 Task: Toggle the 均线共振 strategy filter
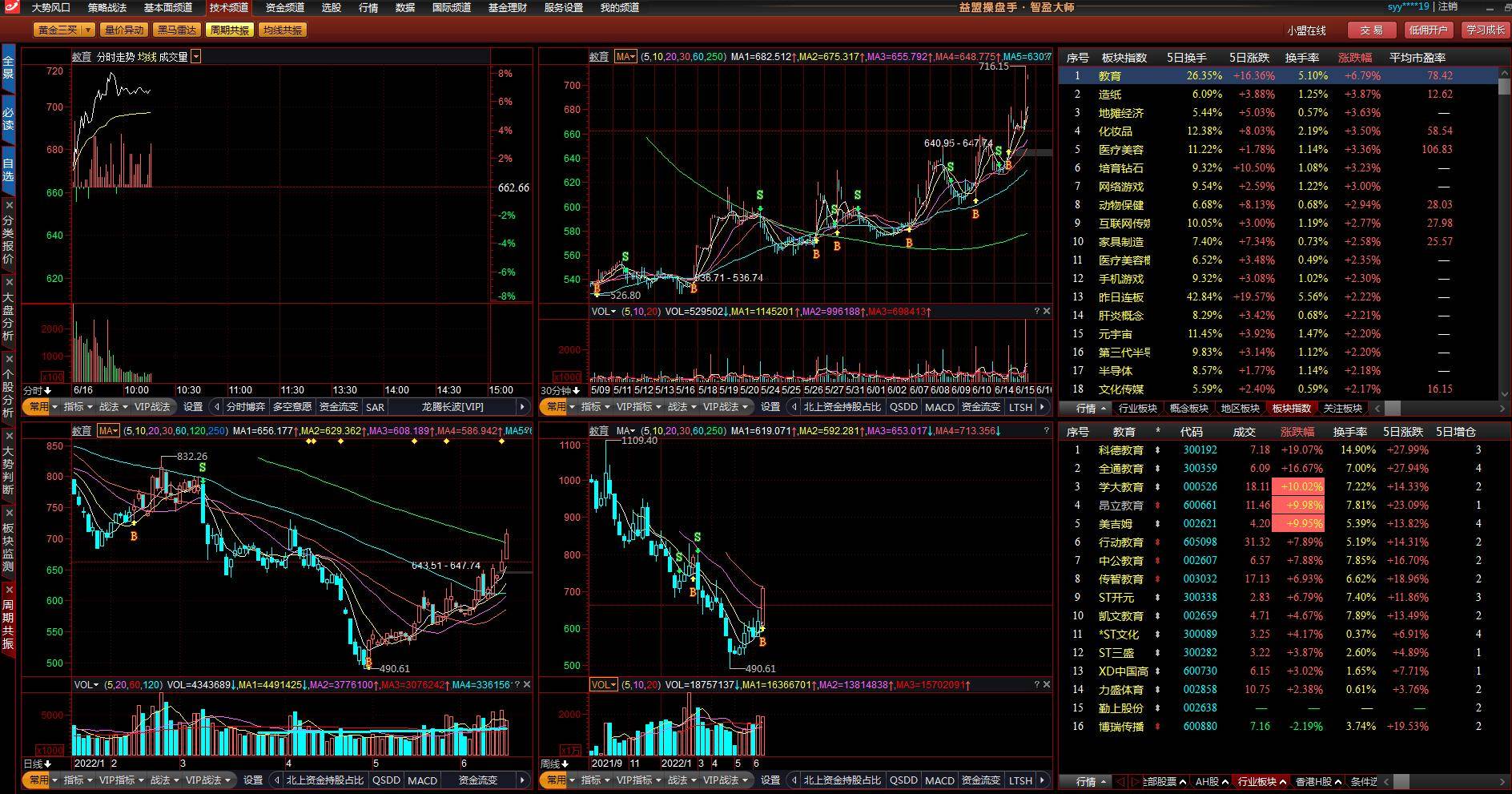point(283,30)
